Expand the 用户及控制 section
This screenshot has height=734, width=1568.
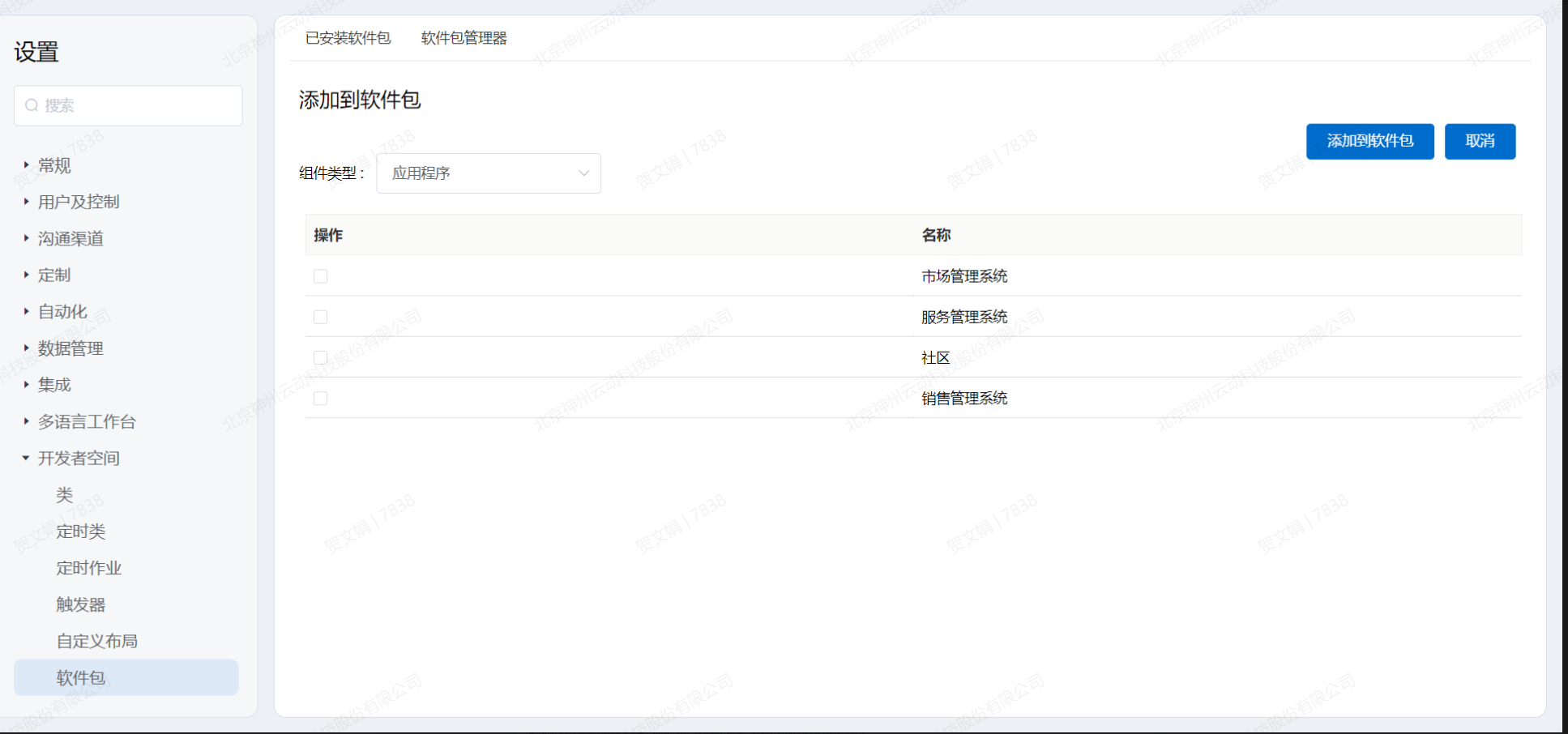point(26,202)
